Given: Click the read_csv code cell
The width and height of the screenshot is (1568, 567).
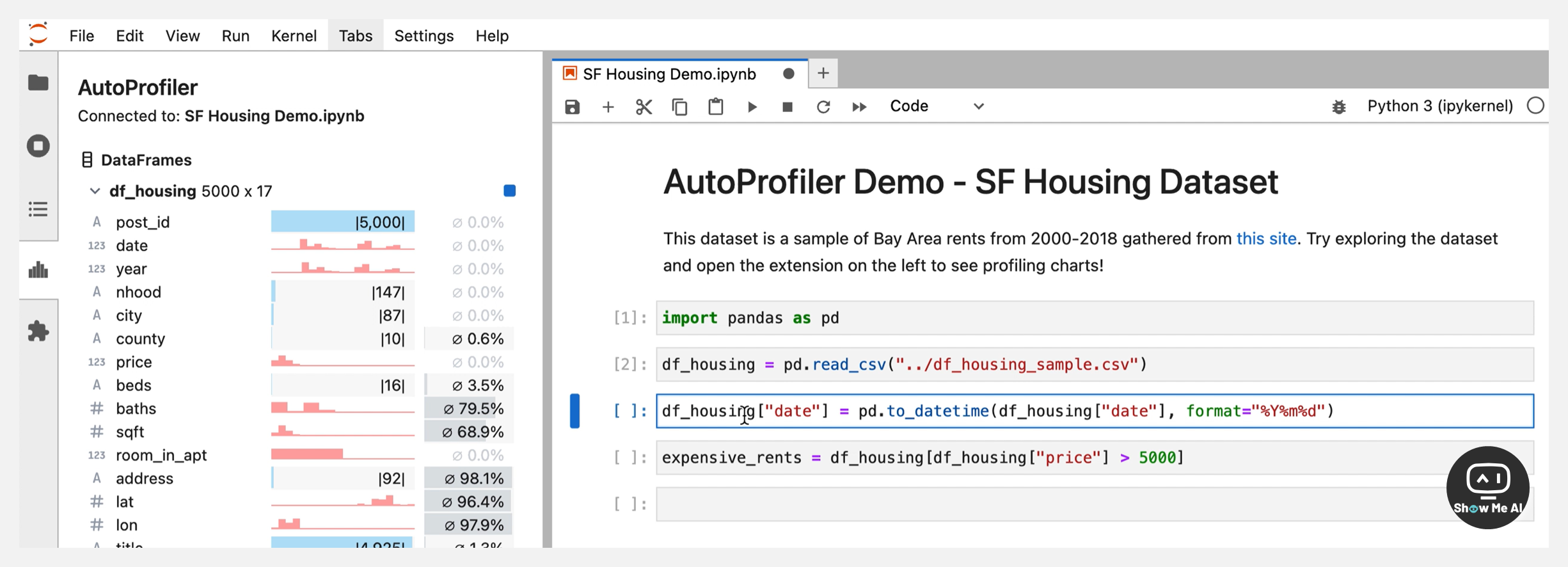Looking at the screenshot, I should [1095, 365].
